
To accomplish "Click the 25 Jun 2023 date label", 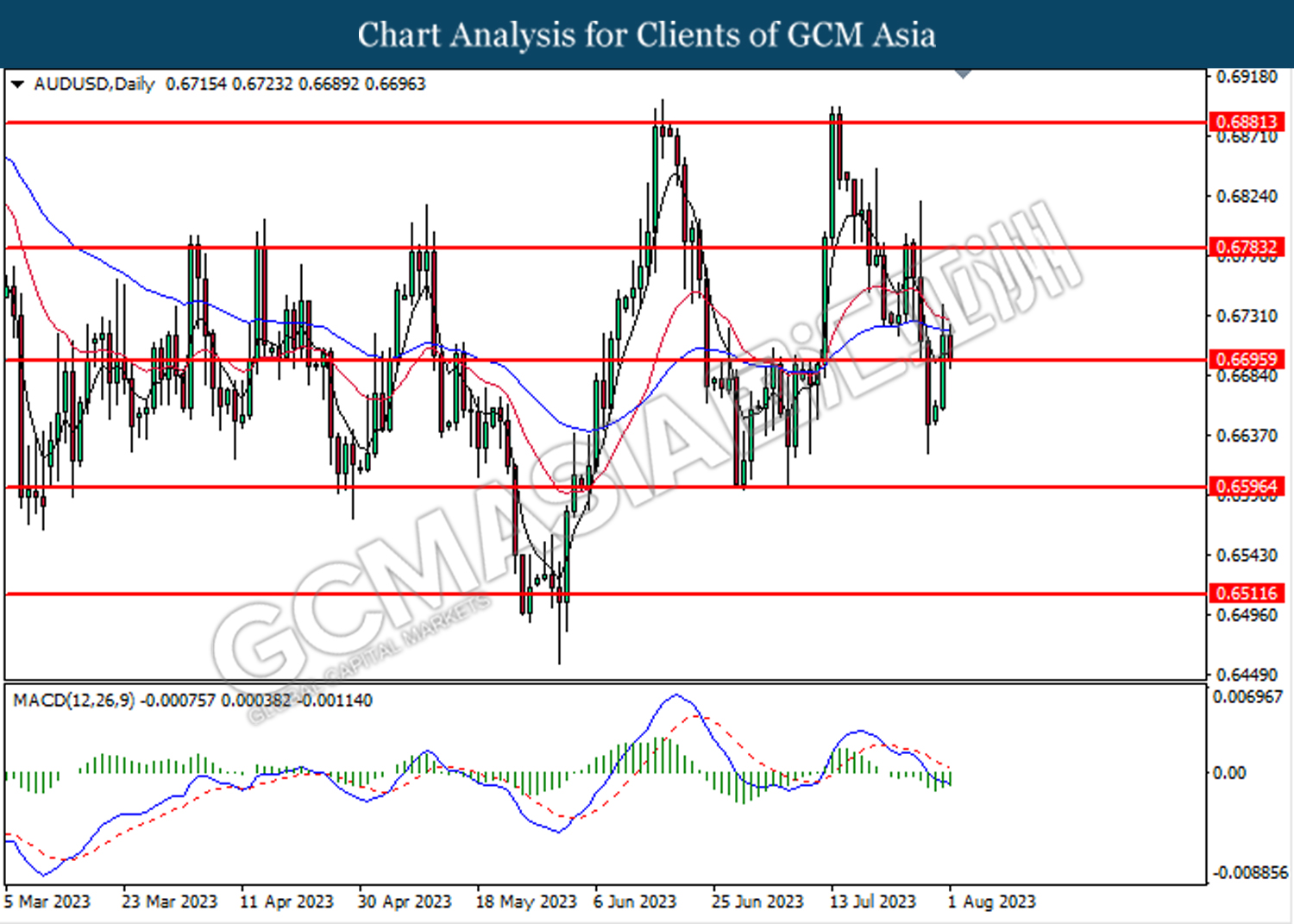I will (757, 902).
